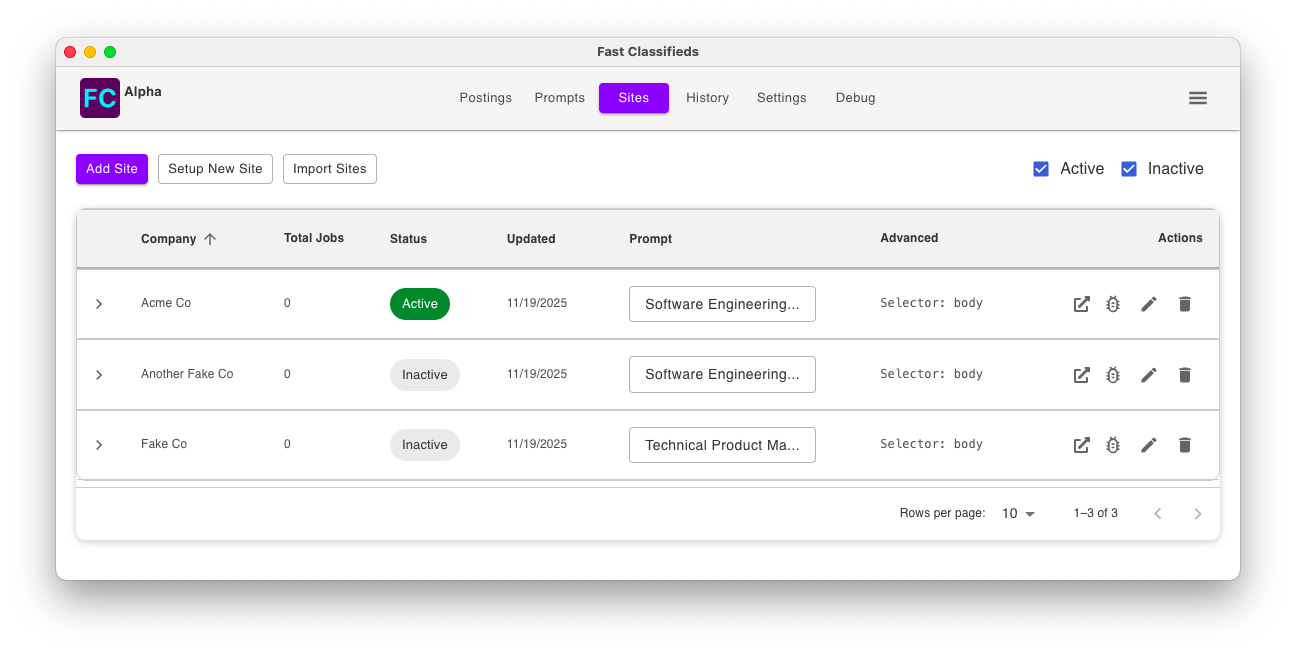Edit the Another Fake Co site entry

pyautogui.click(x=1149, y=375)
